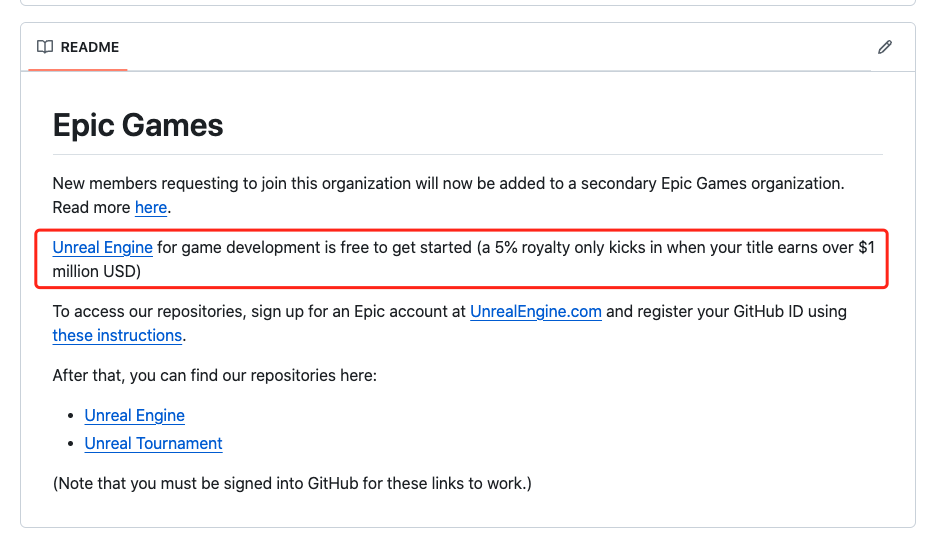
Task: Visit the UnrealEngine.com link
Action: tap(536, 311)
